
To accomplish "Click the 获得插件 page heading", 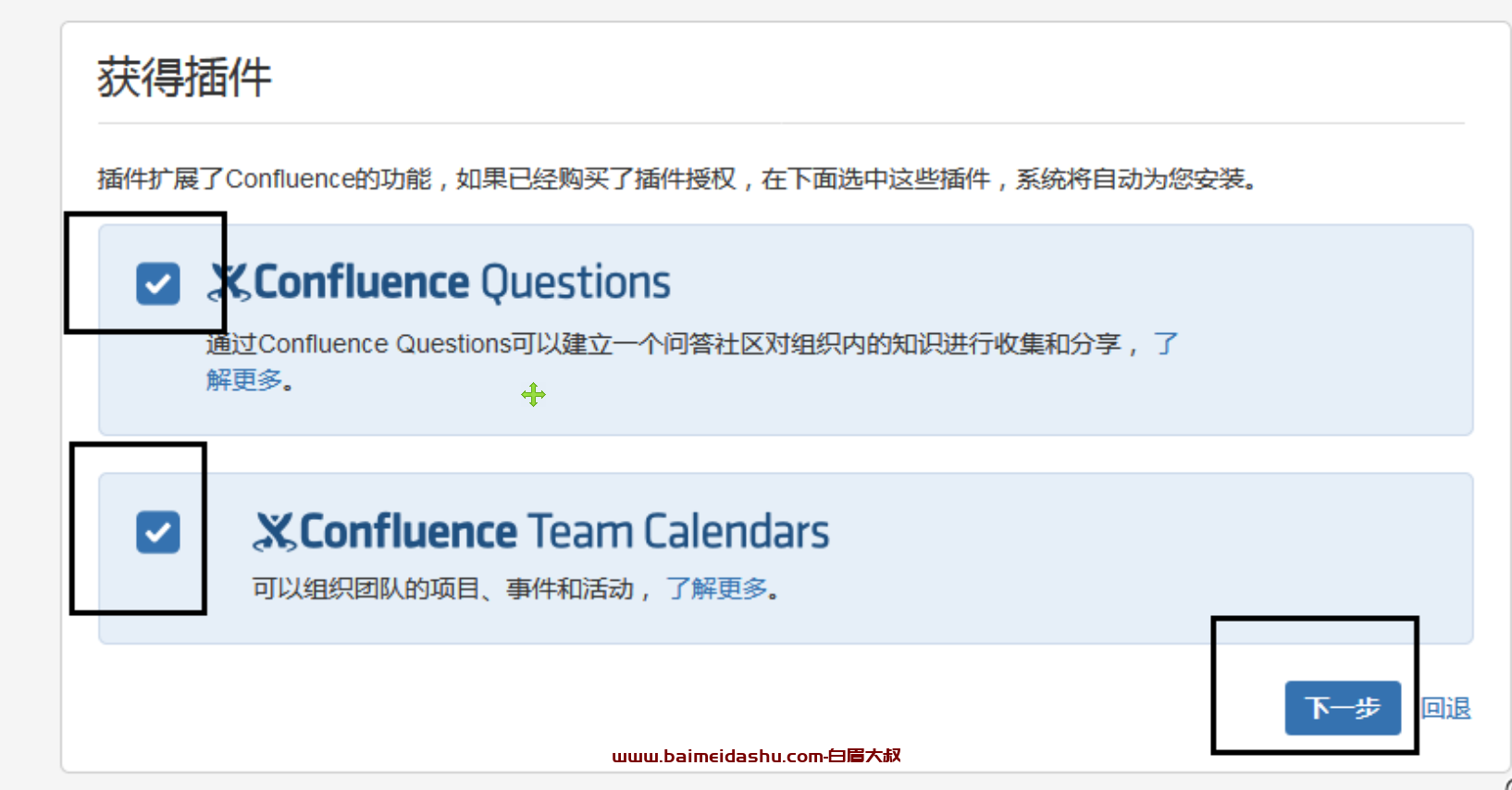I will [x=185, y=77].
